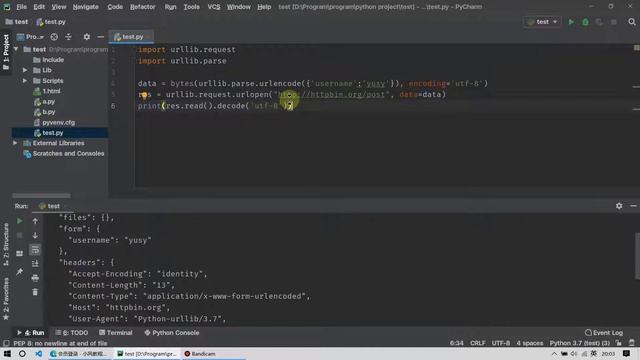Select b.py in the project tree

tap(49, 112)
